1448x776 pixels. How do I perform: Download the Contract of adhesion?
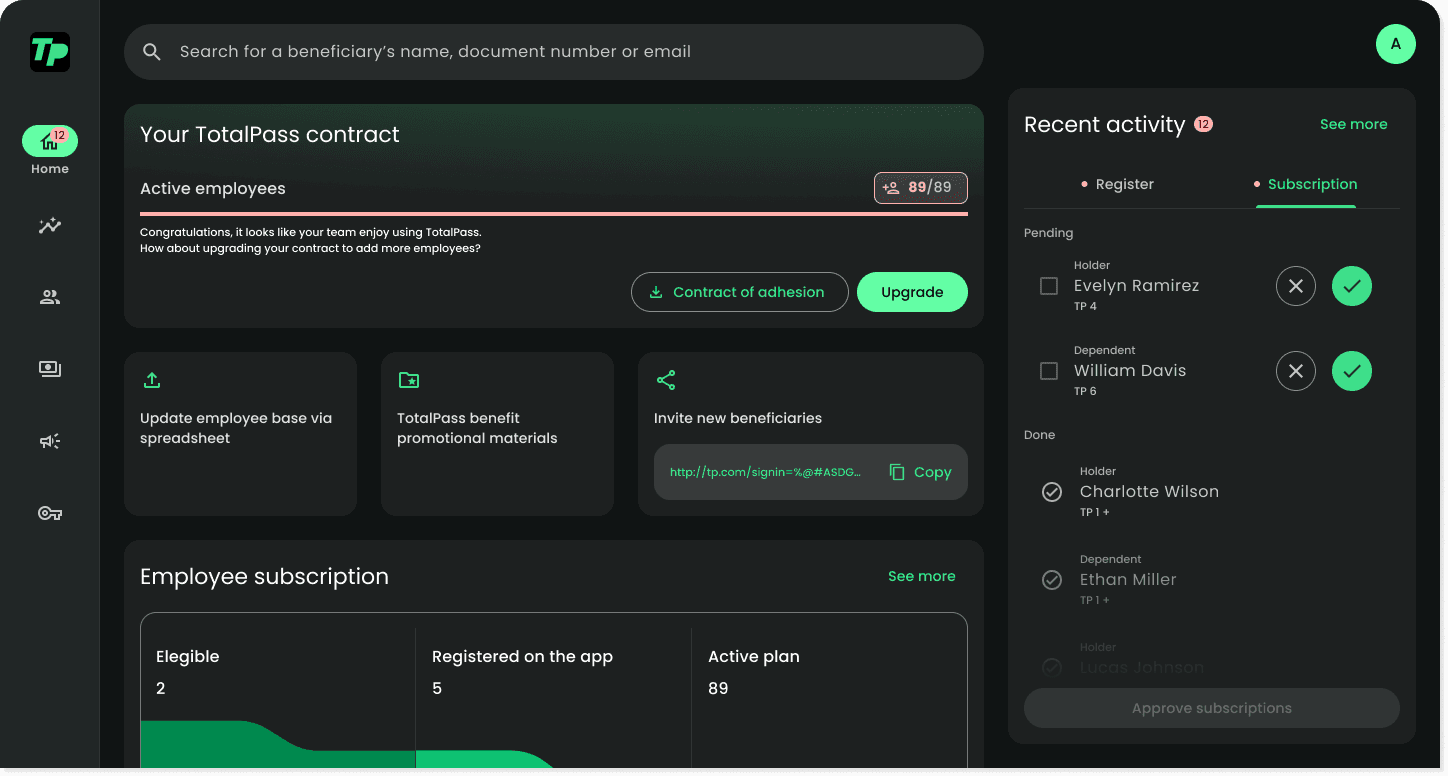pyautogui.click(x=740, y=292)
